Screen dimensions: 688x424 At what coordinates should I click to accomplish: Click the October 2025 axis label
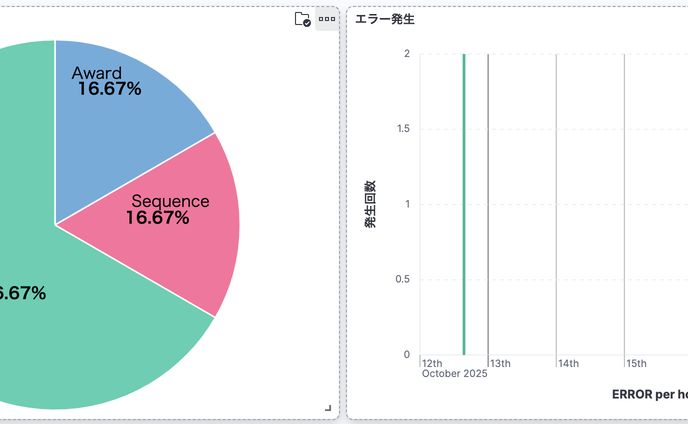454,374
